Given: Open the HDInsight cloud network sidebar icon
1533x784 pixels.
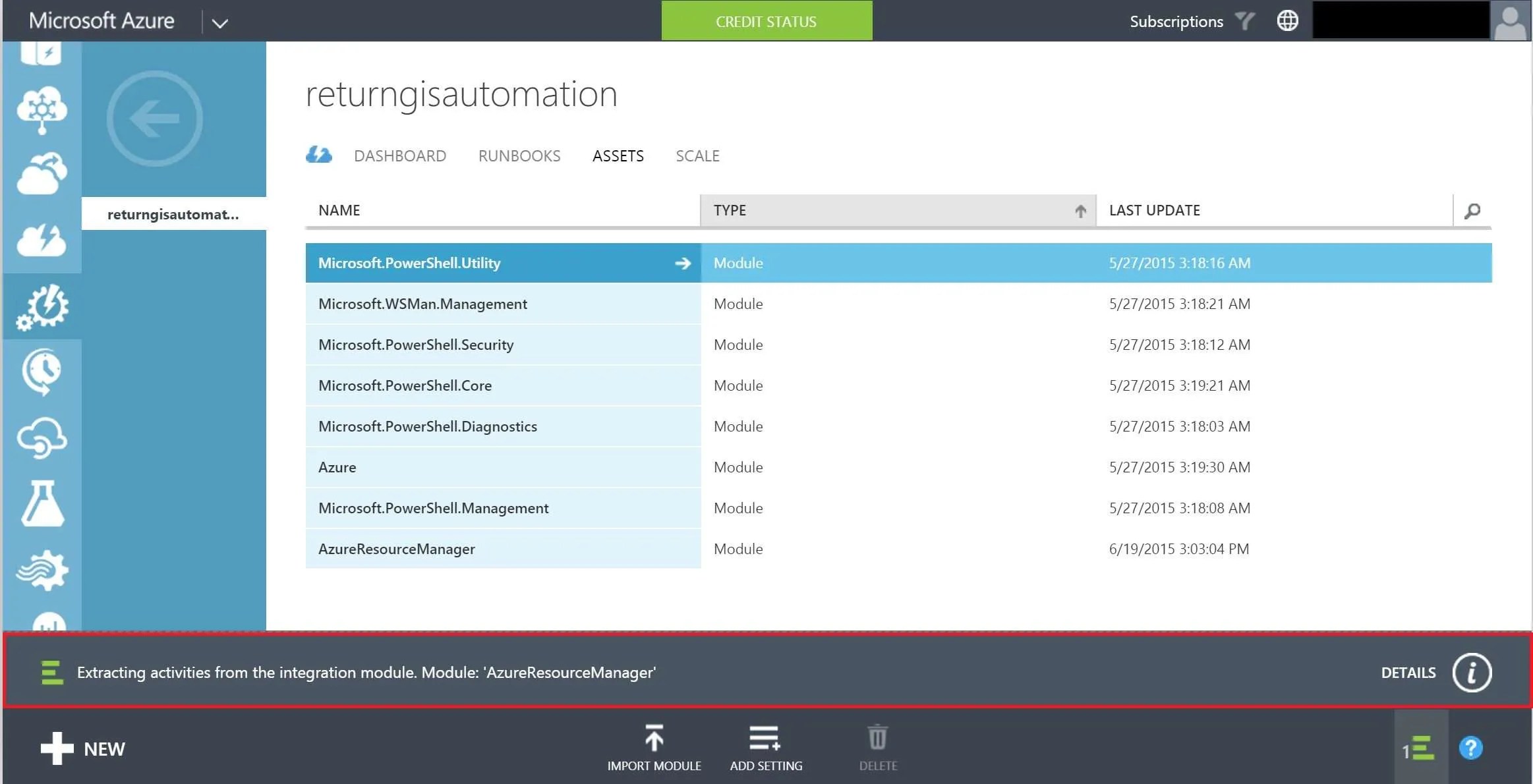Looking at the screenshot, I should click(x=42, y=109).
